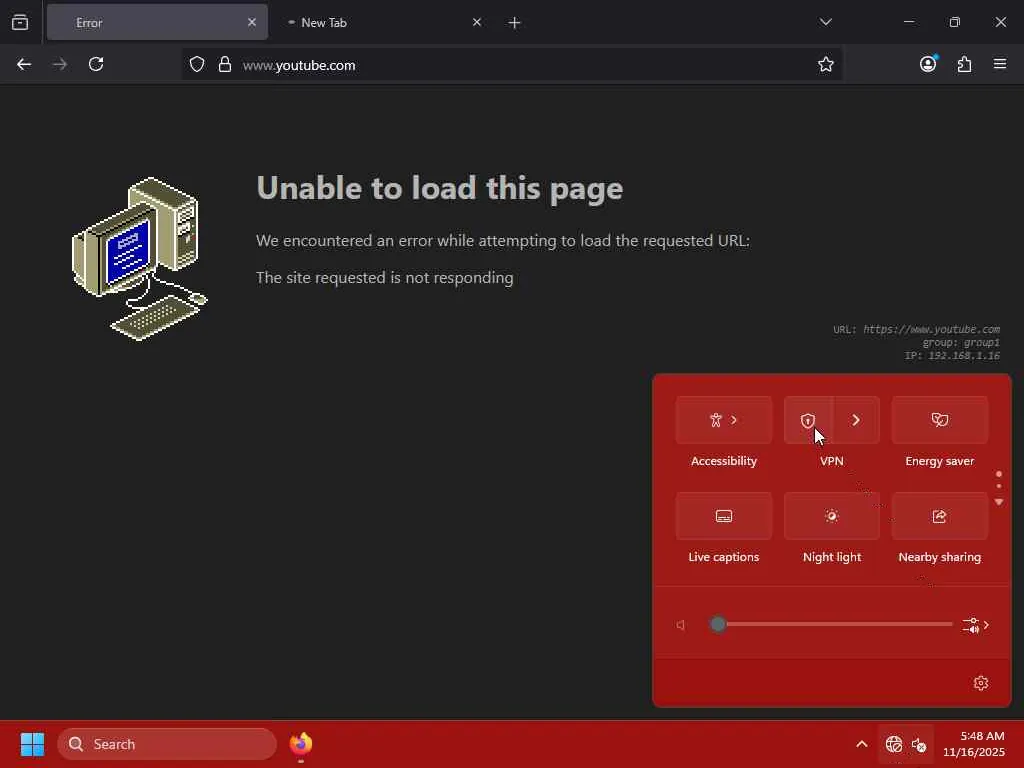Click the IP: 192.168.1.16 text

[x=952, y=355]
